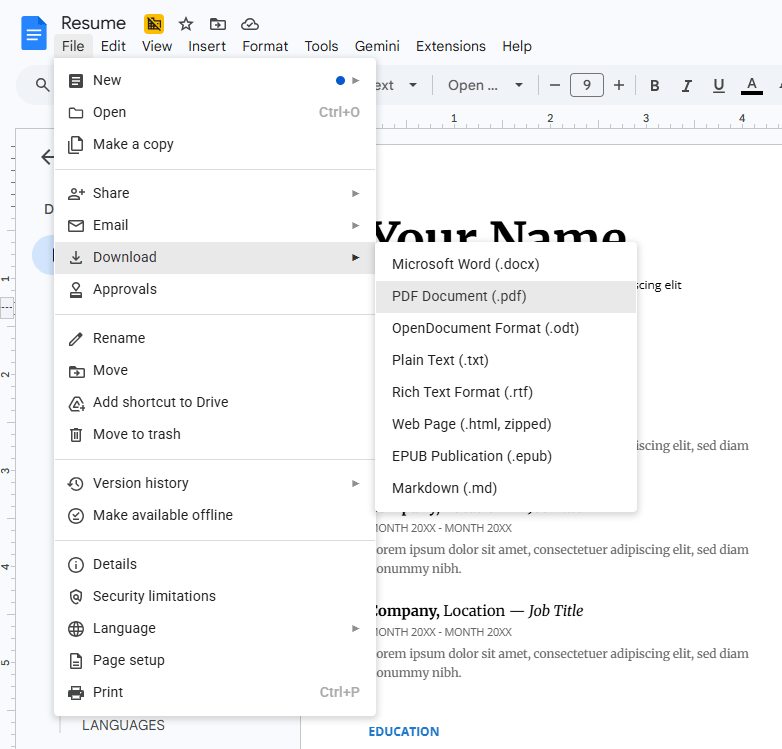This screenshot has width=782, height=749.
Task: Click the search magnifier in toolbar
Action: coord(43,85)
